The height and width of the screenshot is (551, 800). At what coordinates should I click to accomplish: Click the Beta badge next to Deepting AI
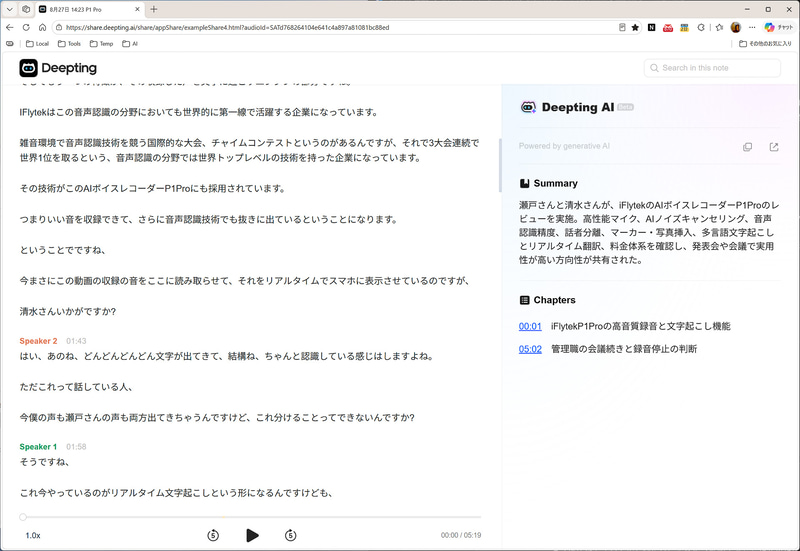coord(626,107)
